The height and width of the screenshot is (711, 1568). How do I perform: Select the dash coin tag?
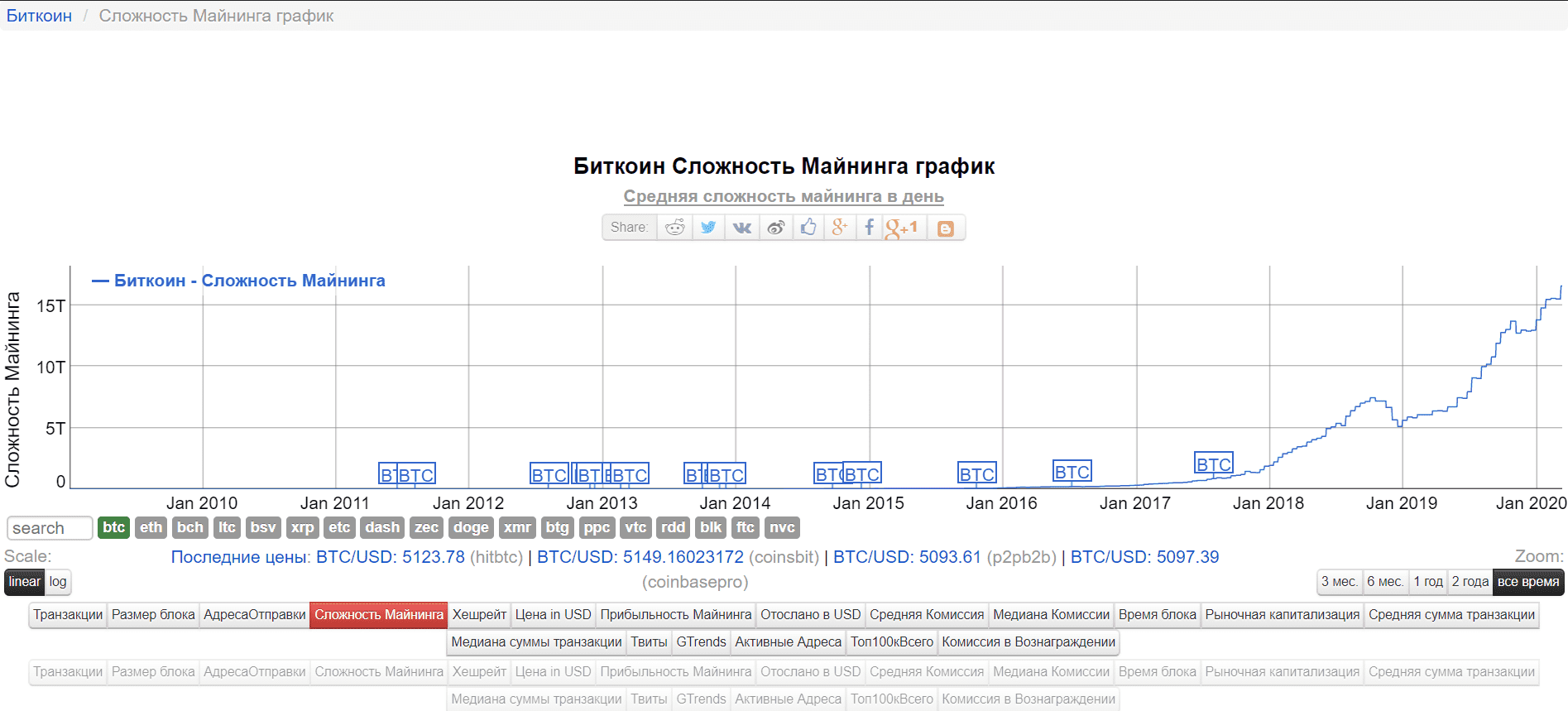pyautogui.click(x=382, y=527)
